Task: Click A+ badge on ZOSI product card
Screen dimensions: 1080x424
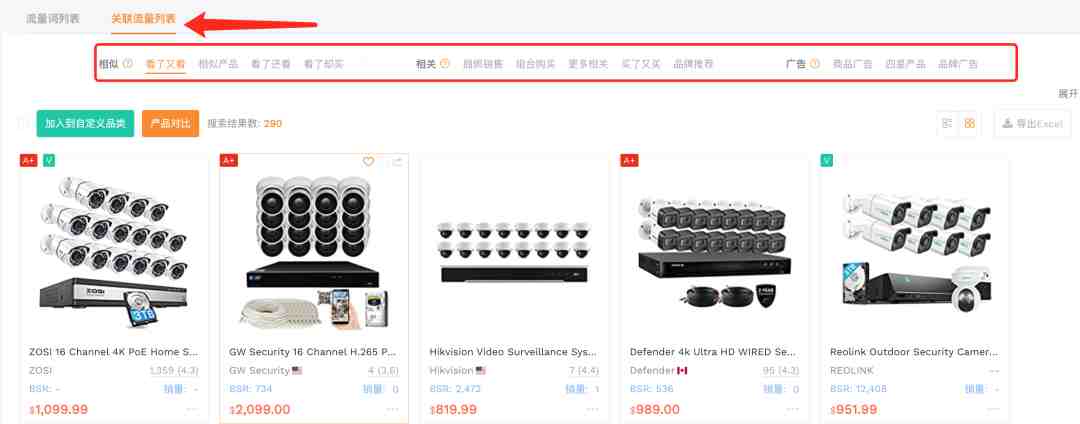Action: (x=28, y=160)
